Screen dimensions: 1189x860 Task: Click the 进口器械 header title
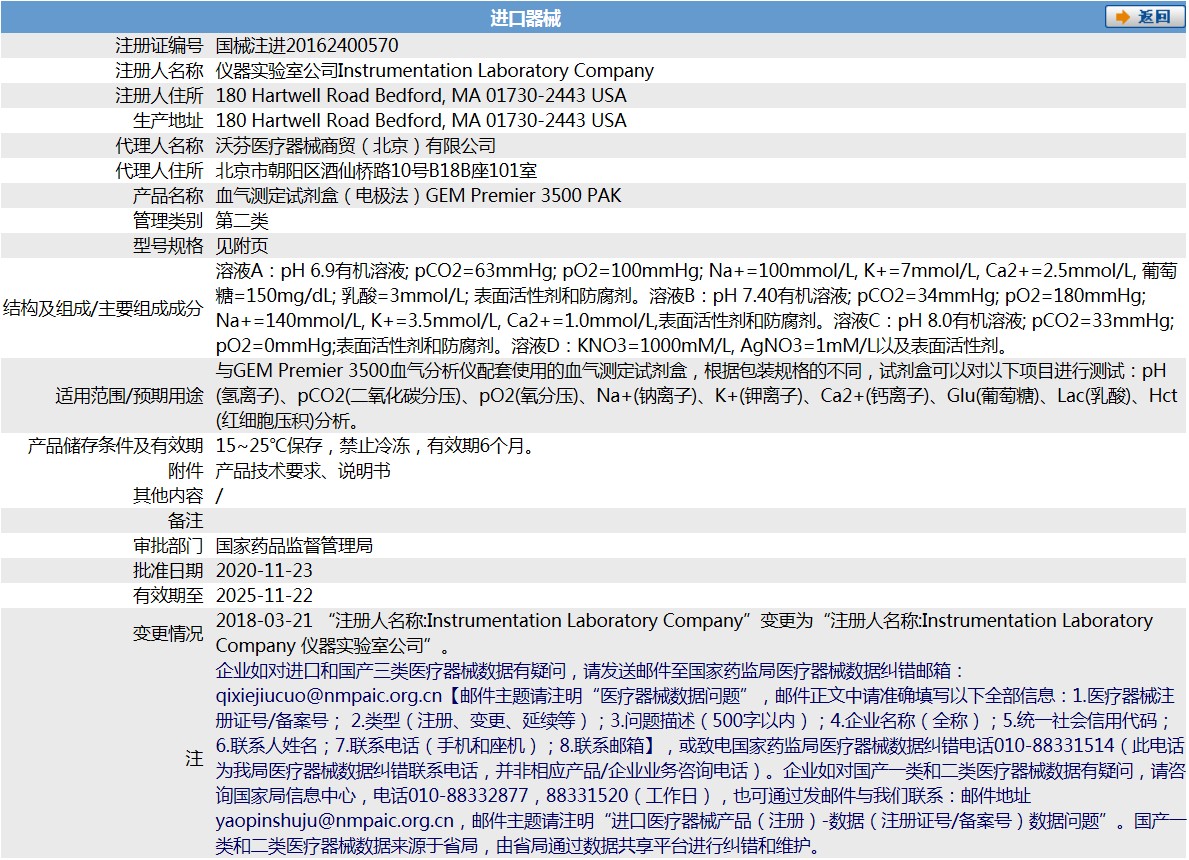point(525,18)
